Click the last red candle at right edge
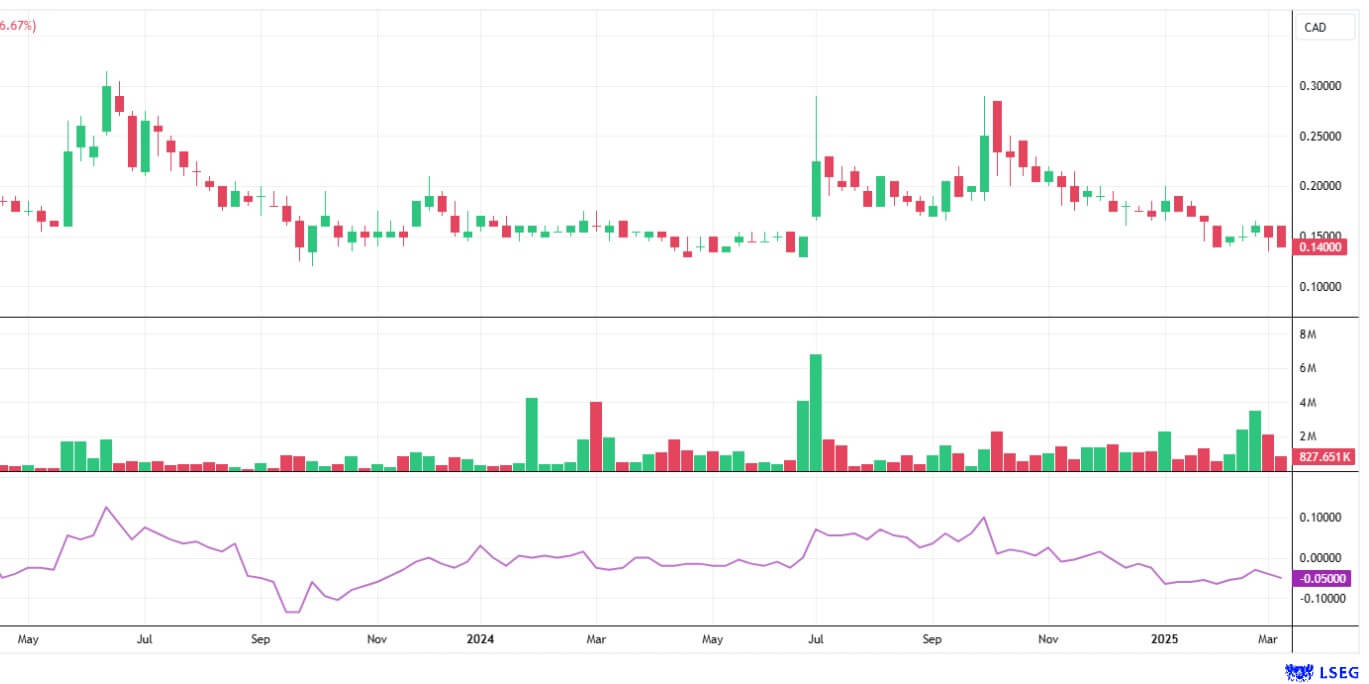The width and height of the screenshot is (1369, 684). click(x=1281, y=236)
